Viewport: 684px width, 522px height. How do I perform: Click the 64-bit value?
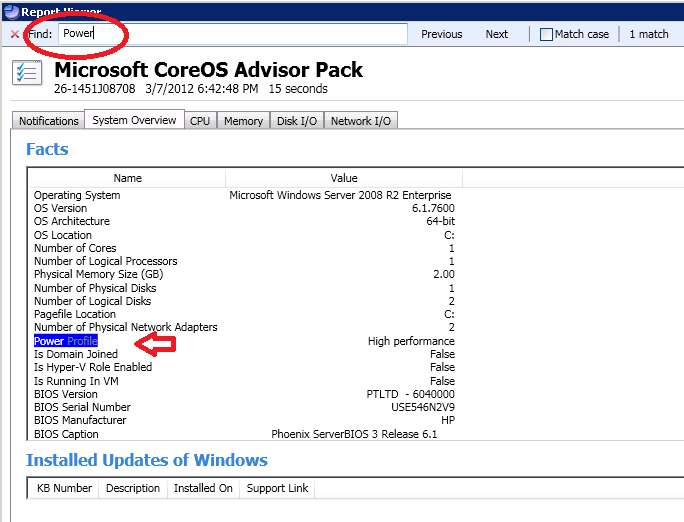point(441,221)
